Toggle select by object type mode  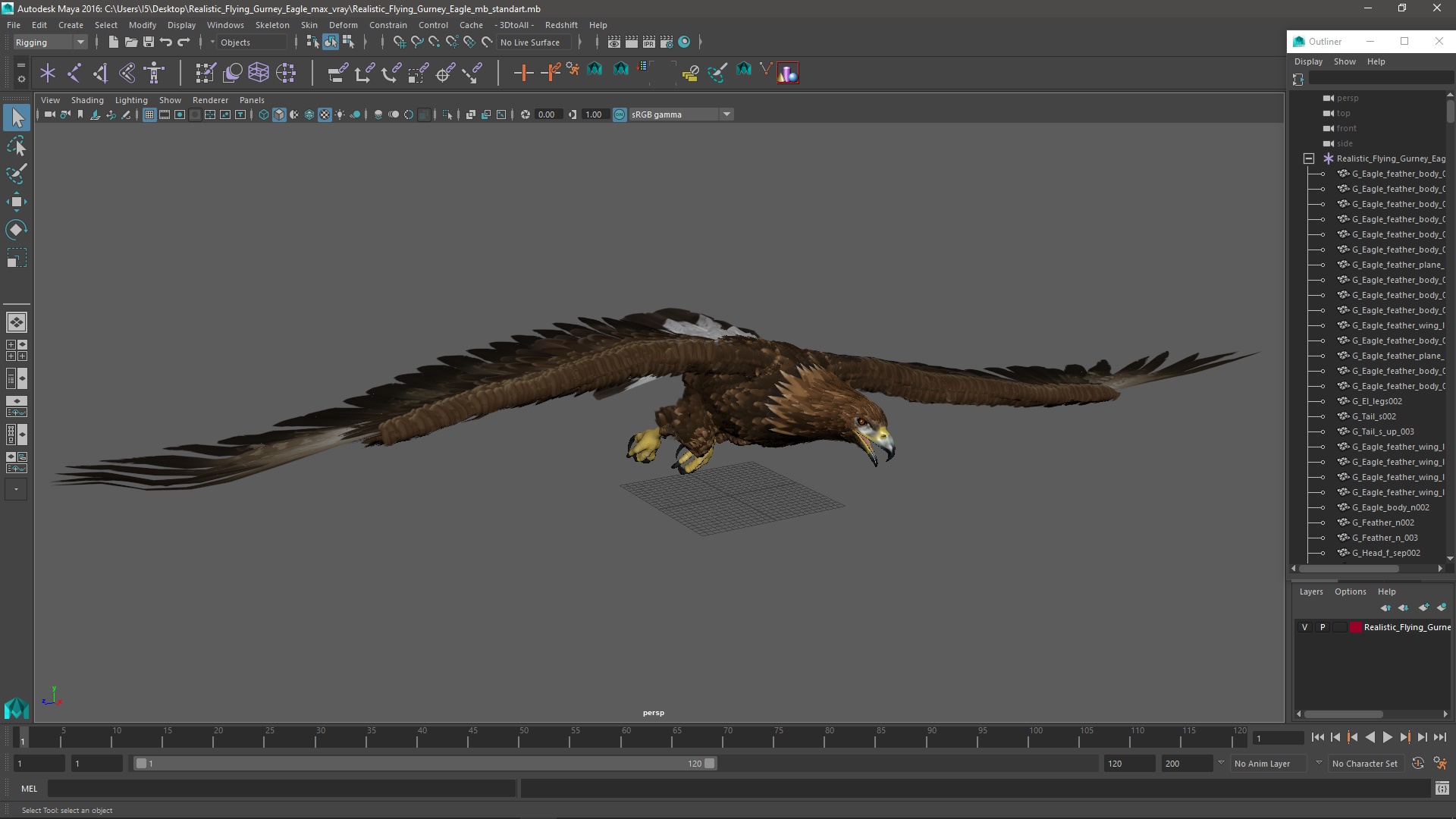point(330,42)
